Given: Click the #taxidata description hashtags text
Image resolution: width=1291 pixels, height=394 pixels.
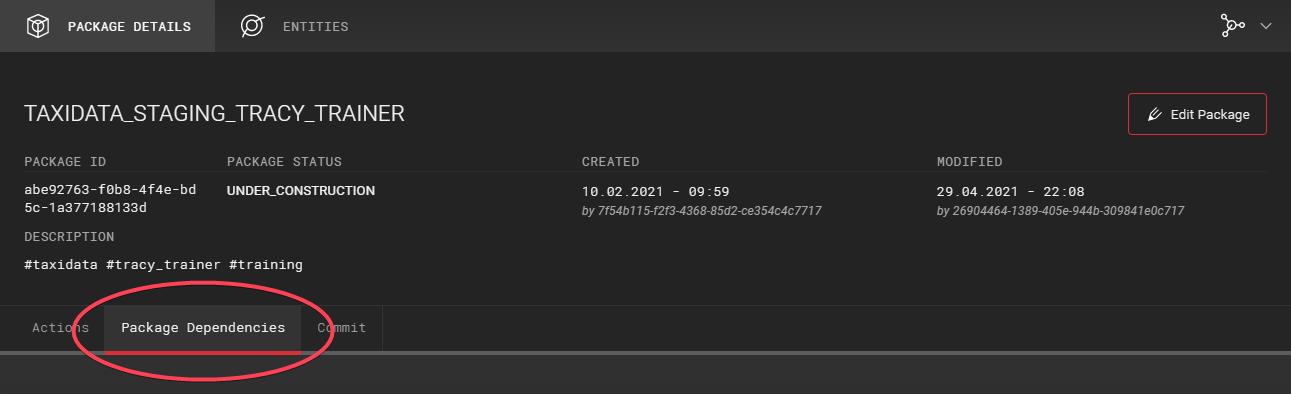Looking at the screenshot, I should click(x=163, y=265).
